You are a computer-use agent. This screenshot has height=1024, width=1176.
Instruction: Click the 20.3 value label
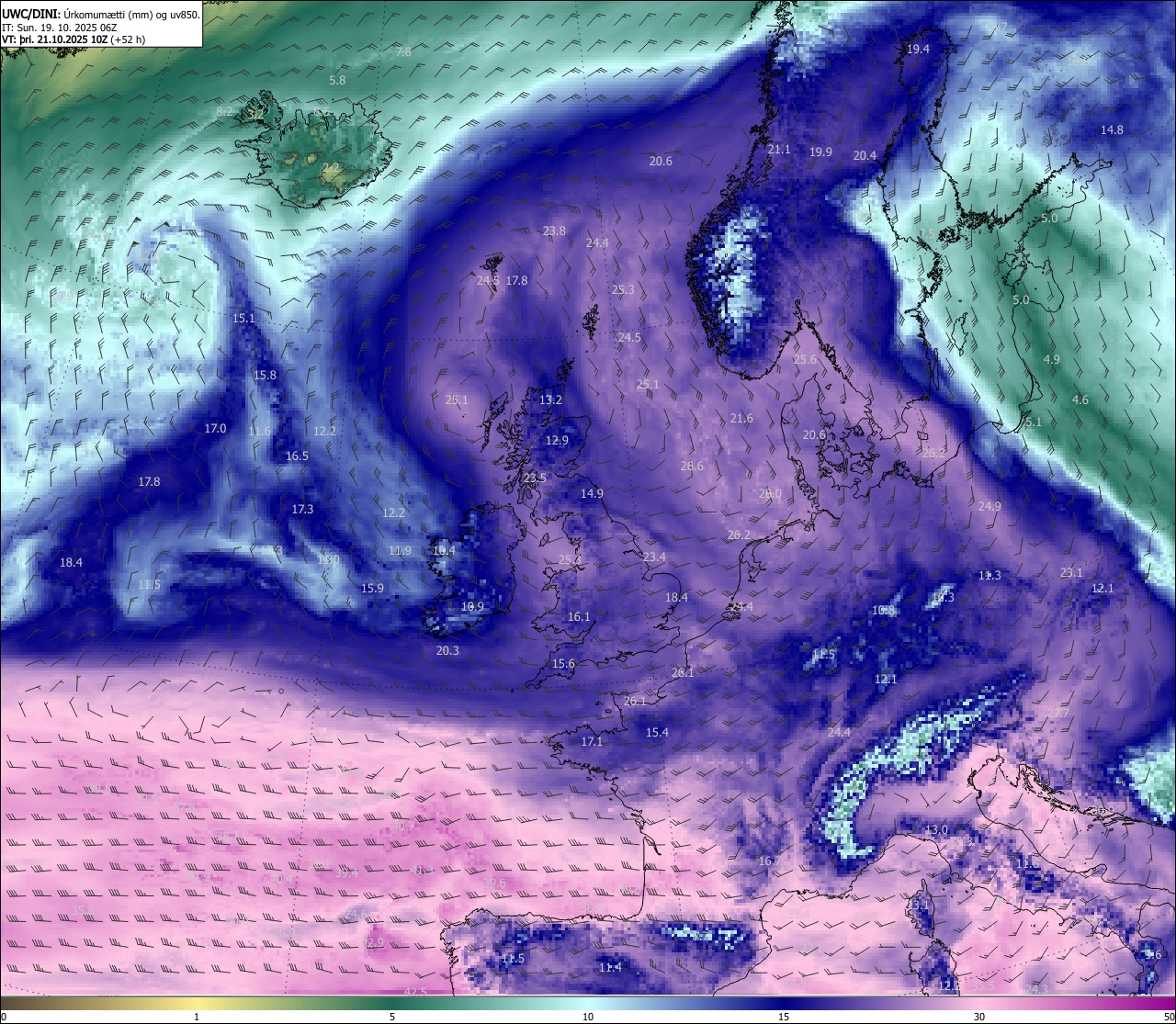point(447,651)
